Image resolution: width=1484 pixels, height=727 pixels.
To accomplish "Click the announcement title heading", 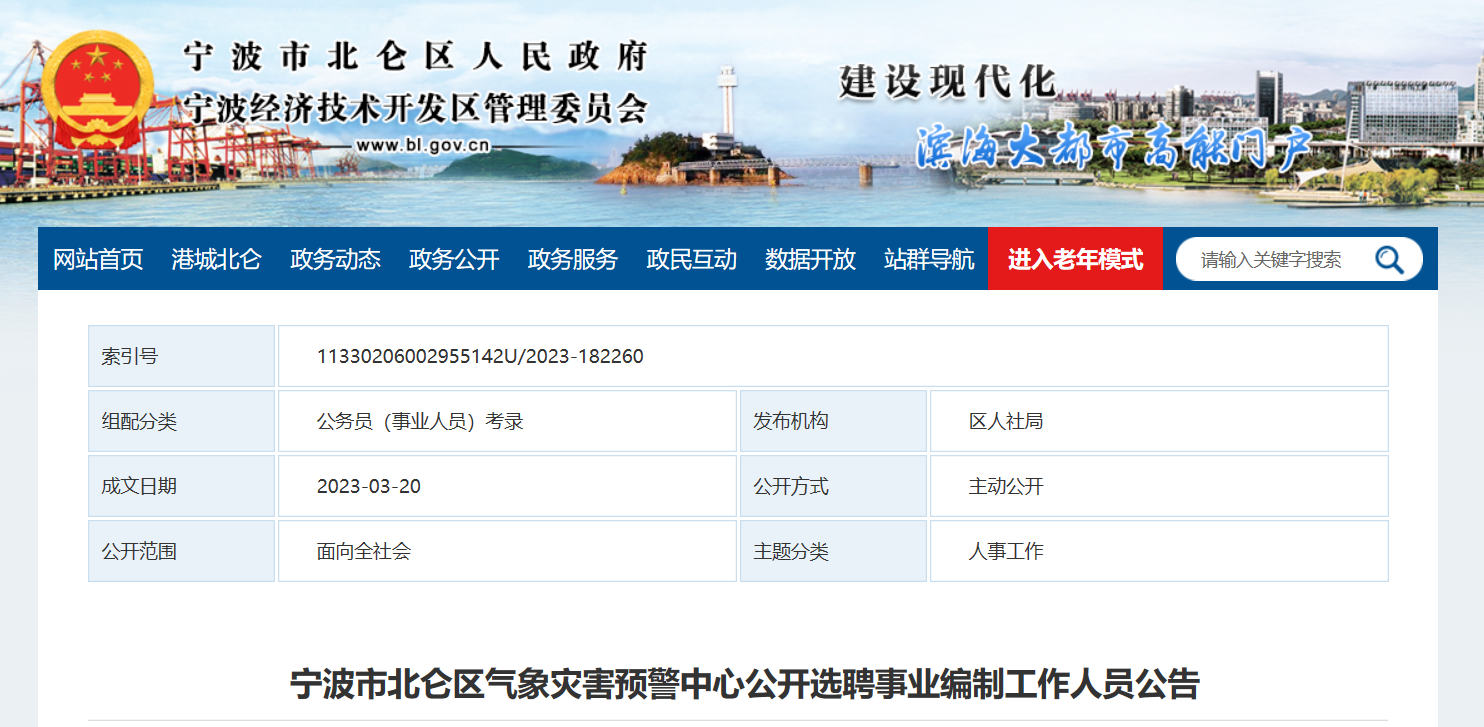I will [744, 685].
